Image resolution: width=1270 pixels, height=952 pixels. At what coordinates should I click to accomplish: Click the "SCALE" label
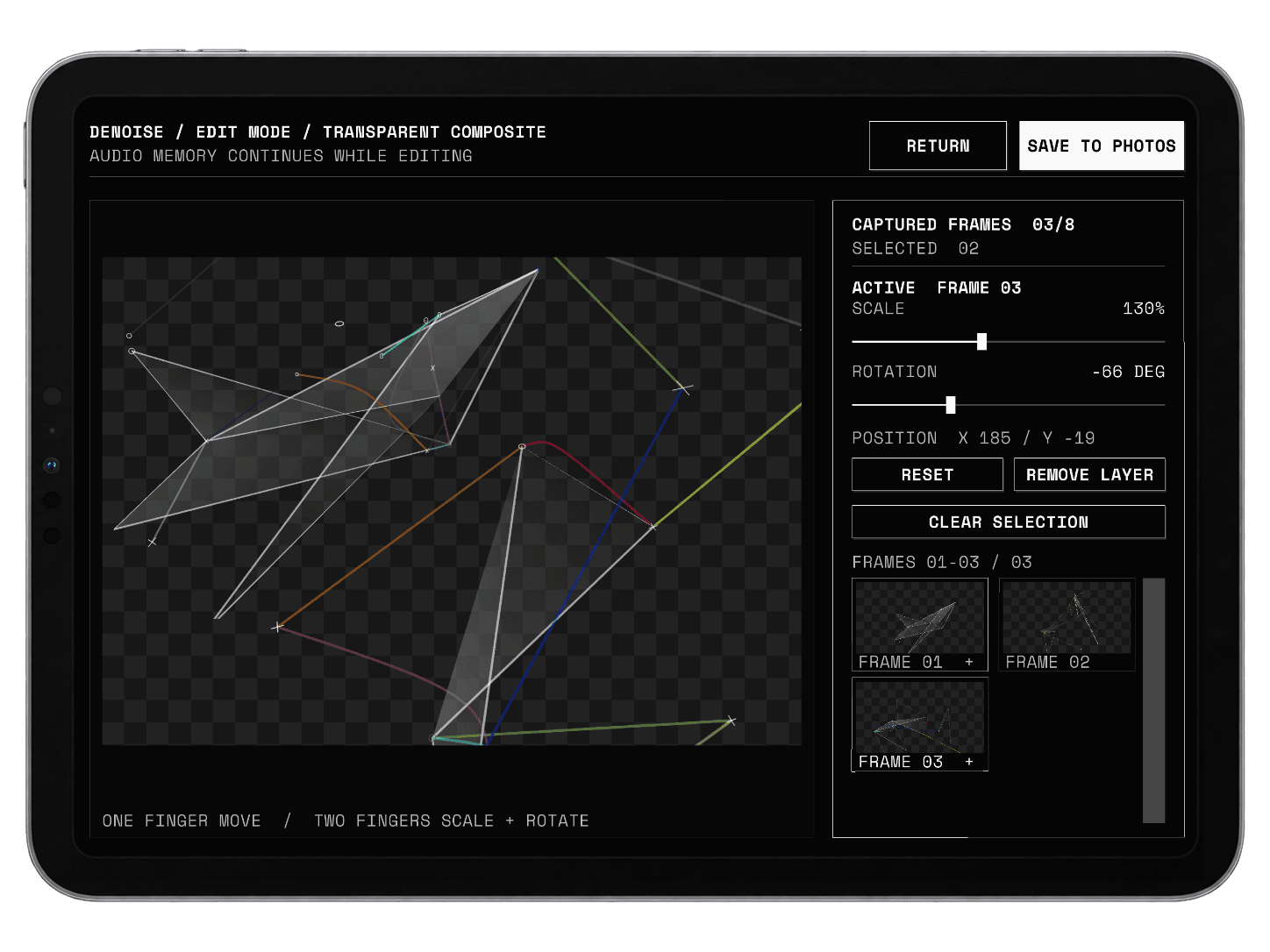click(x=878, y=309)
